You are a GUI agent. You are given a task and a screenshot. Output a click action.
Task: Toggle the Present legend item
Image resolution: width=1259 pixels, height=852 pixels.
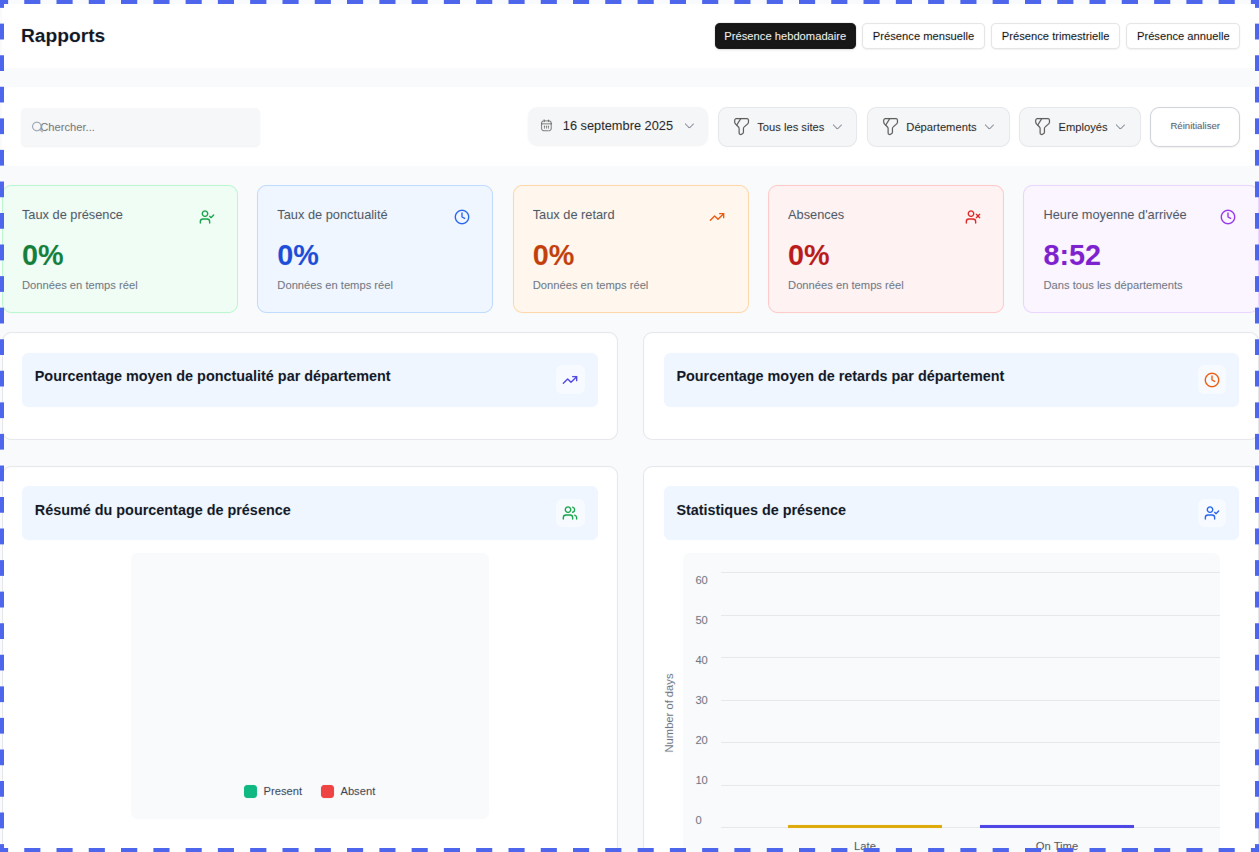pyautogui.click(x=273, y=791)
